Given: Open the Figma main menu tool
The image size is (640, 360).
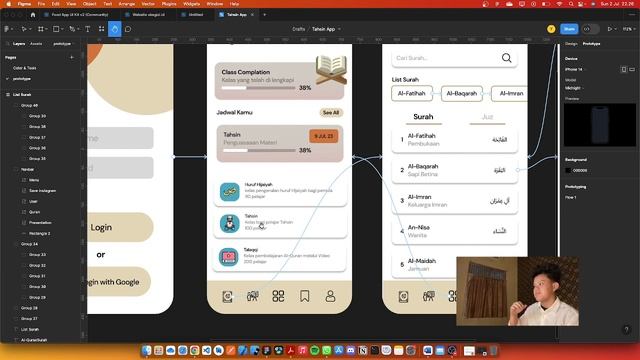Looking at the screenshot, I should pyautogui.click(x=7, y=29).
